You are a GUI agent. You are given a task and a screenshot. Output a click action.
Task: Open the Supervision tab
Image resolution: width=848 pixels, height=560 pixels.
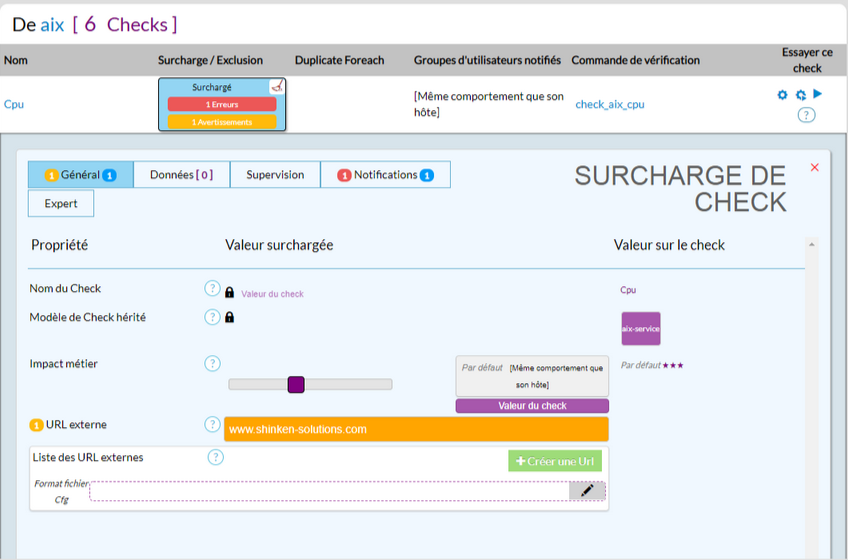(275, 175)
